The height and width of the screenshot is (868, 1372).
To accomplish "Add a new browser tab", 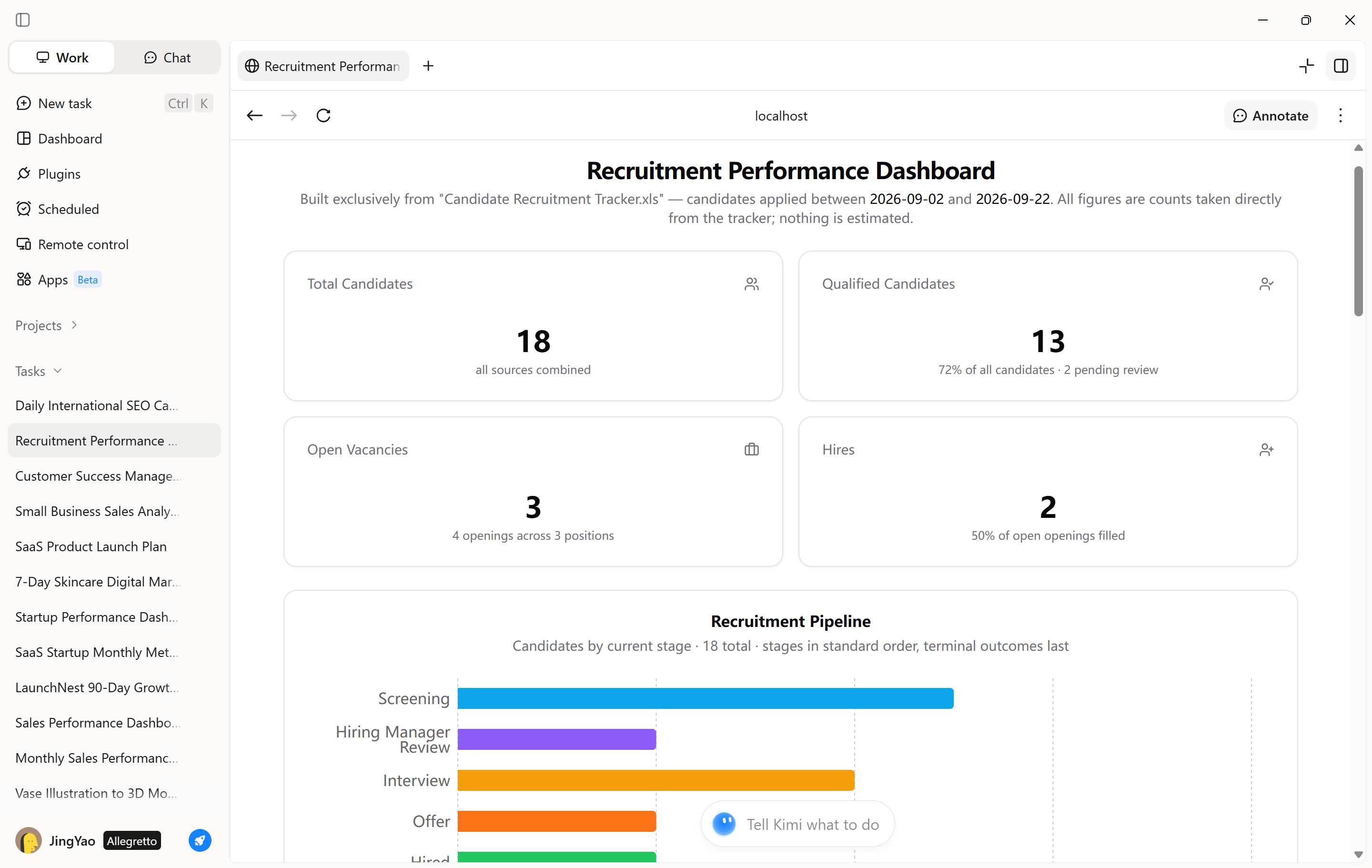I will 428,66.
